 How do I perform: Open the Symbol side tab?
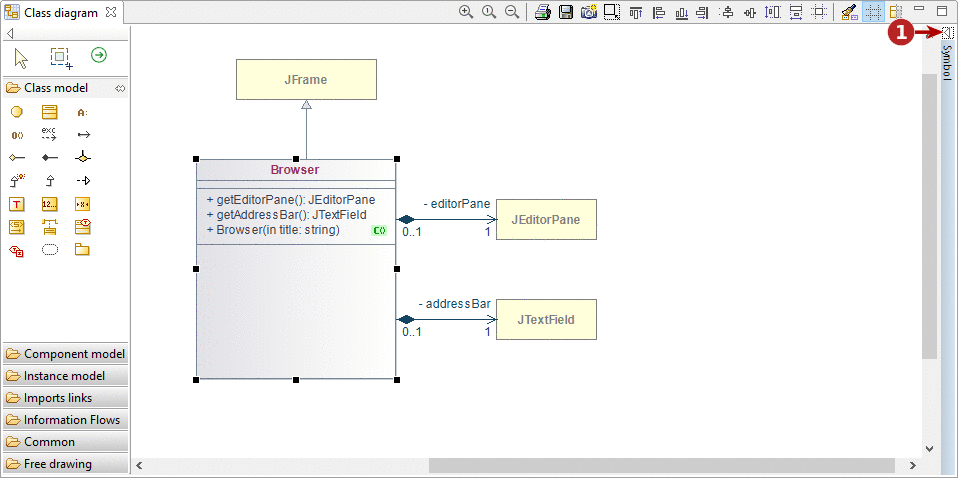click(x=947, y=62)
